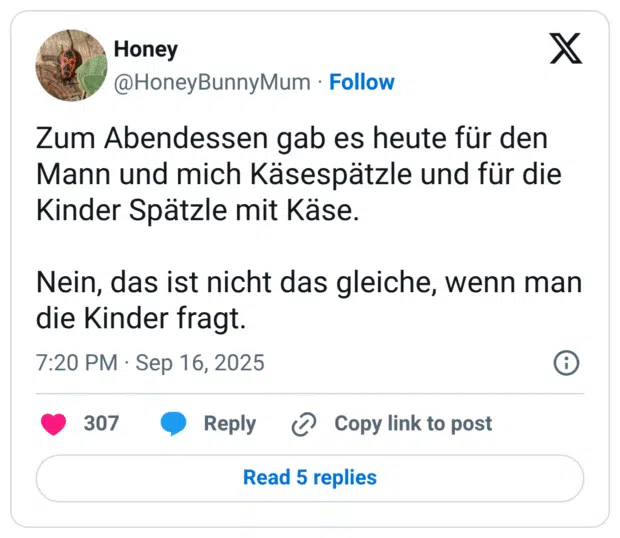The width and height of the screenshot is (620, 538).
Task: Click the line 'die Kinder fragt.'
Action: click(x=140, y=320)
